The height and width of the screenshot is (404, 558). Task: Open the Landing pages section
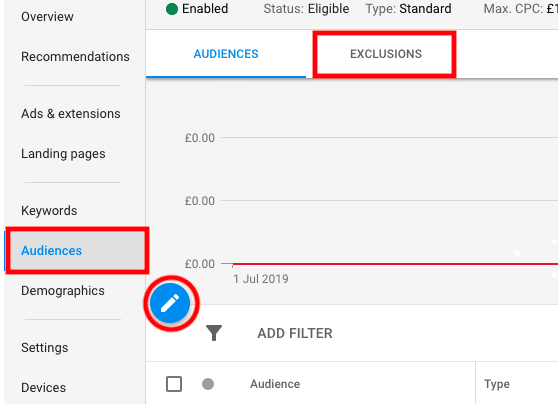(63, 154)
